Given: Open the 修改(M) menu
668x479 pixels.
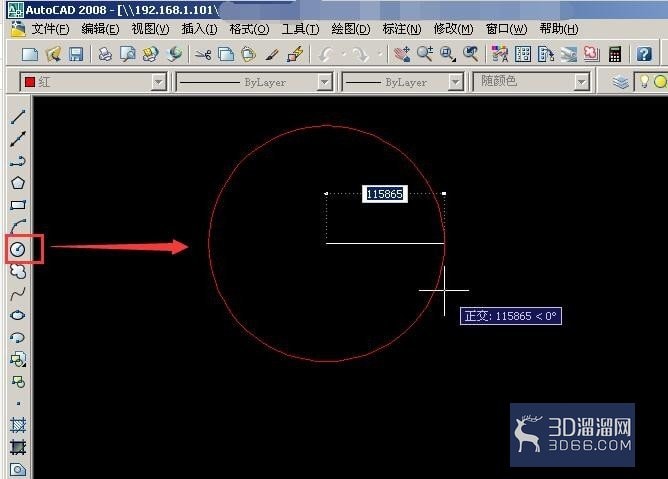Looking at the screenshot, I should tap(453, 29).
